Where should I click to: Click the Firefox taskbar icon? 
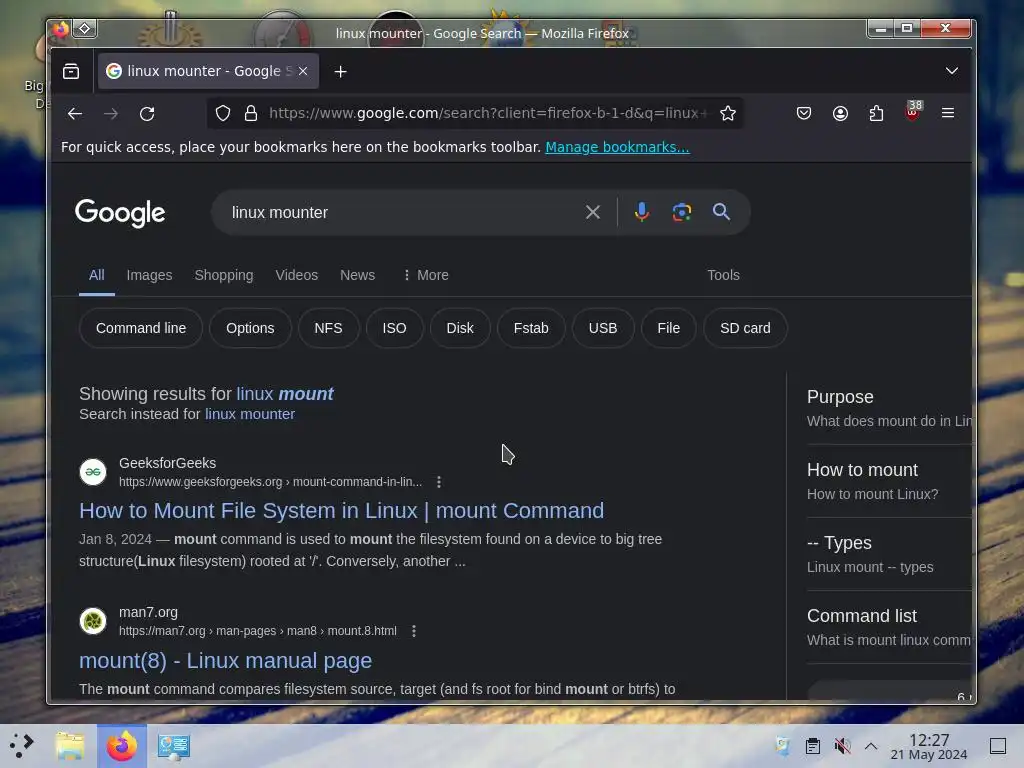(x=121, y=746)
